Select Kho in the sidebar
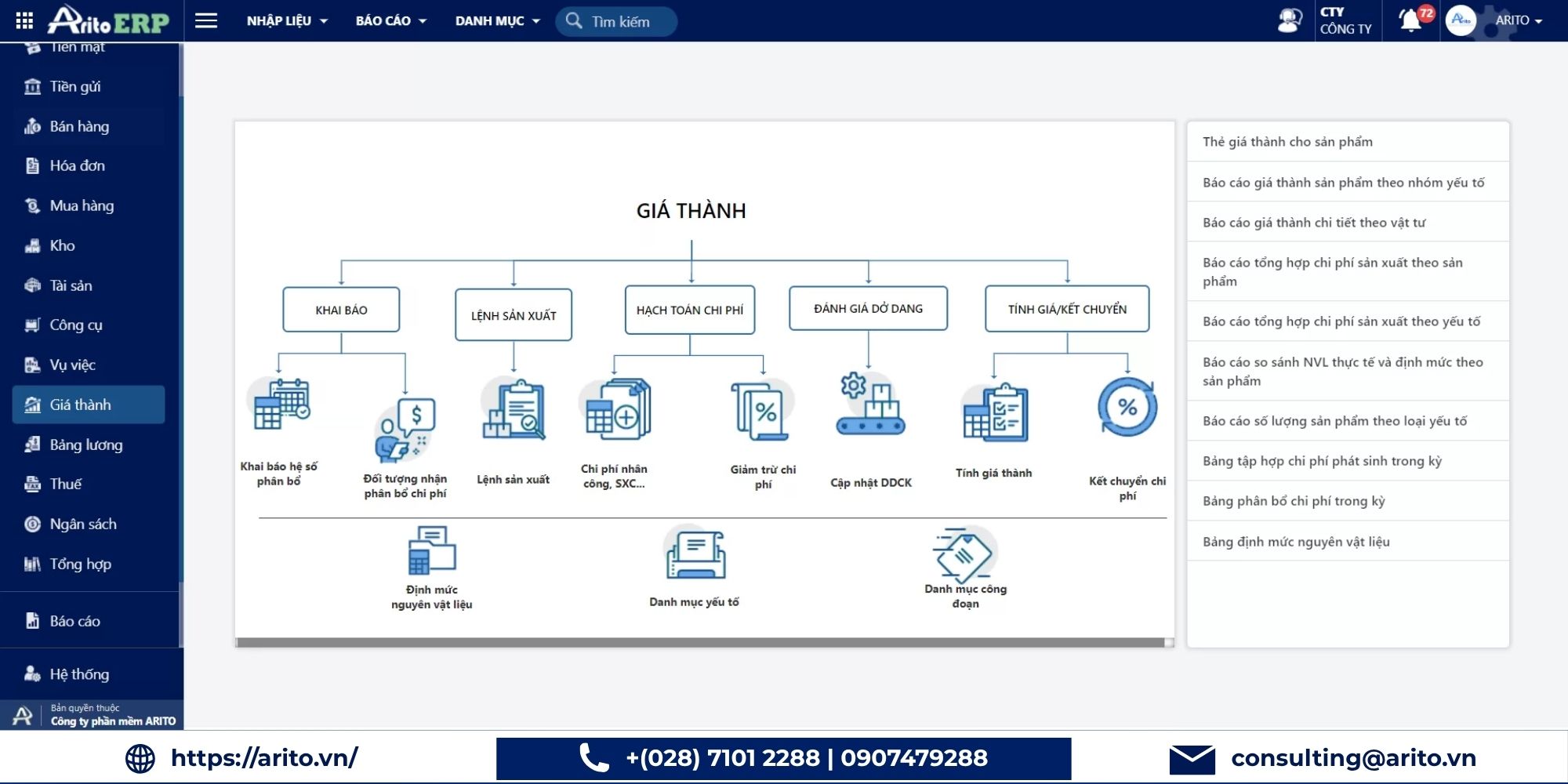This screenshot has height=784, width=1568. tap(89, 245)
